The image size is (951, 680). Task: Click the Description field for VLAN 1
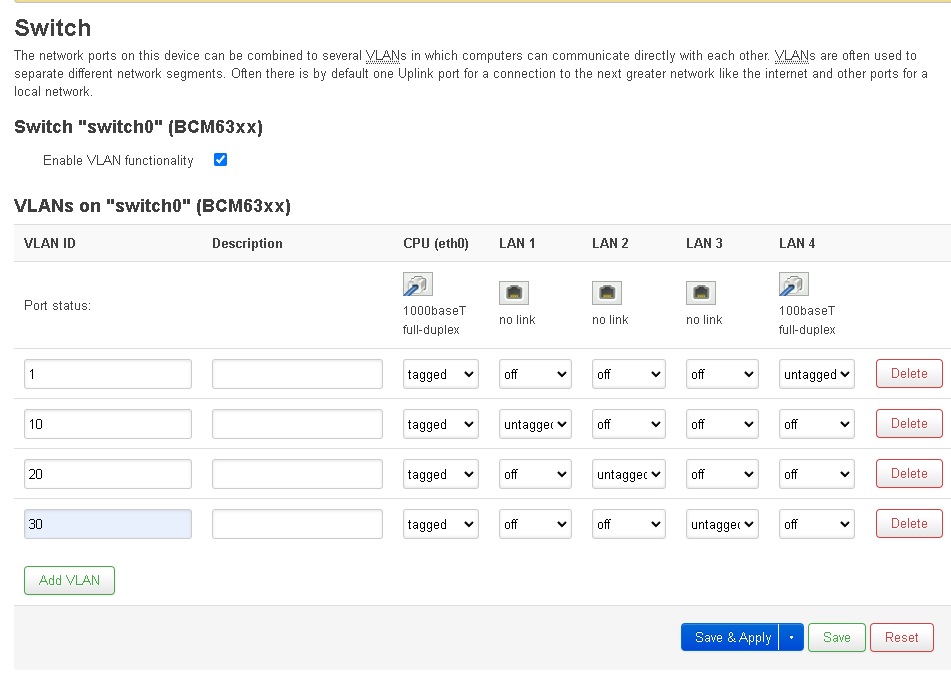tap(297, 374)
